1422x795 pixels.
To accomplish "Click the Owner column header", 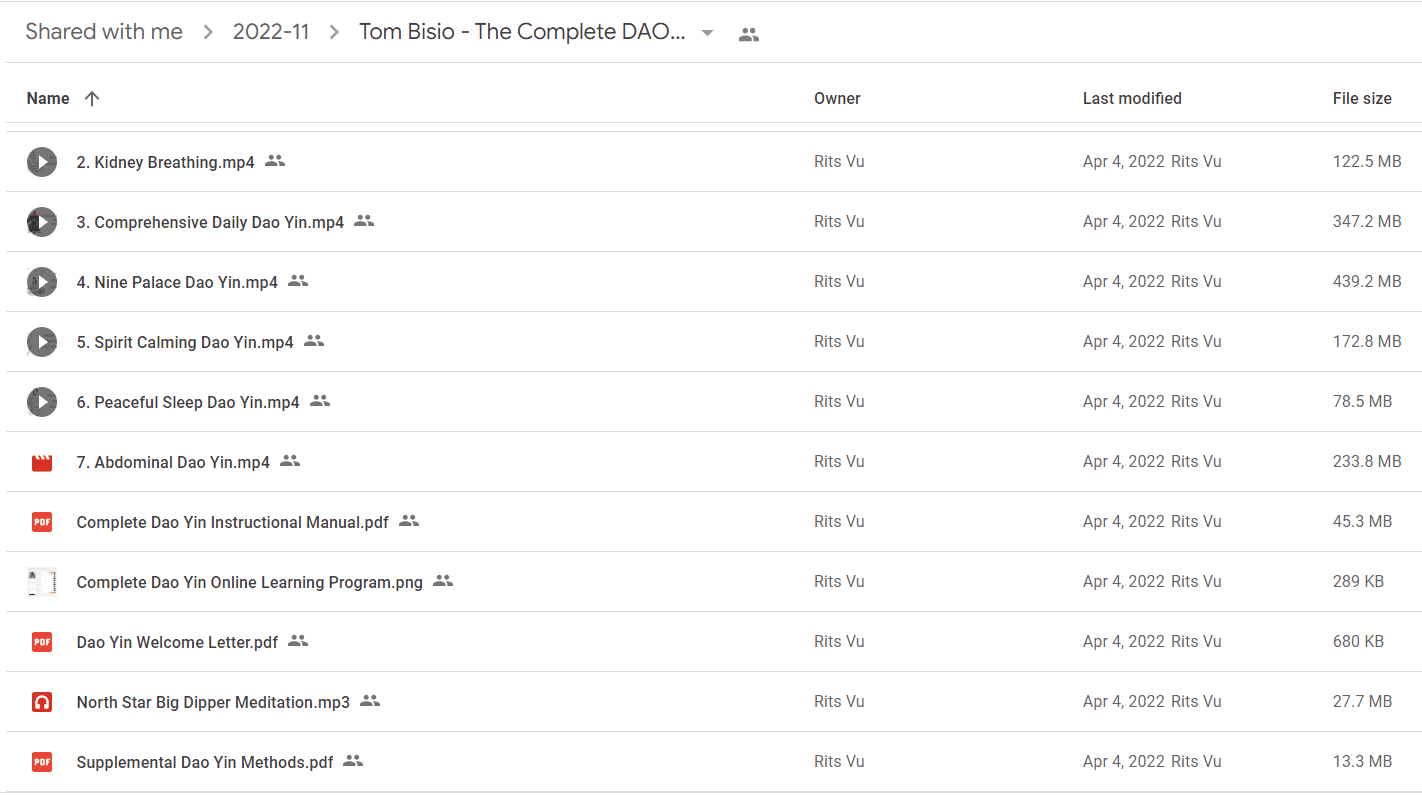I will 837,98.
